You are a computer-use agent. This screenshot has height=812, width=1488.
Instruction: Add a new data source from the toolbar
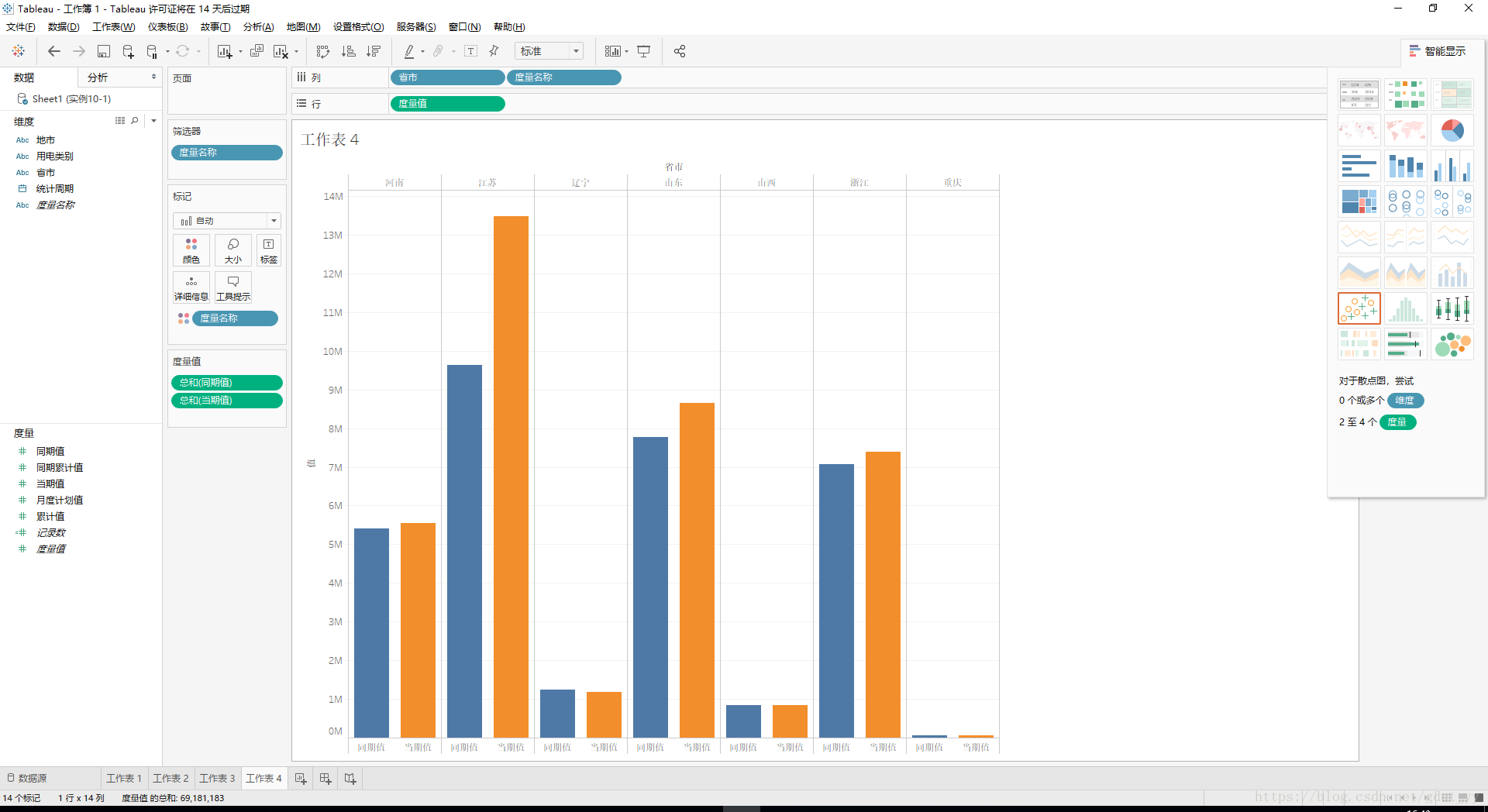point(128,51)
